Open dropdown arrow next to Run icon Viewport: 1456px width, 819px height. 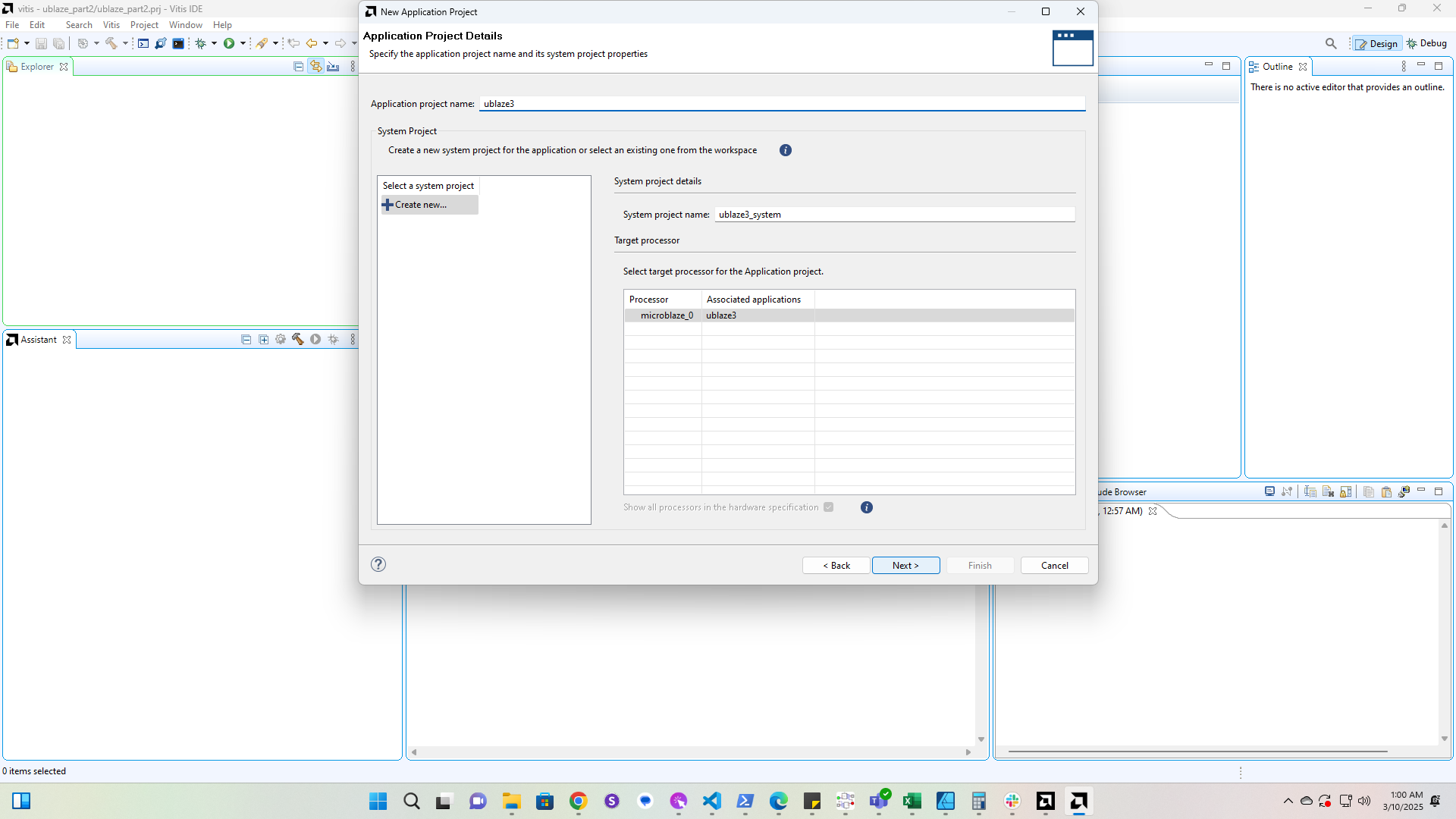coord(243,44)
